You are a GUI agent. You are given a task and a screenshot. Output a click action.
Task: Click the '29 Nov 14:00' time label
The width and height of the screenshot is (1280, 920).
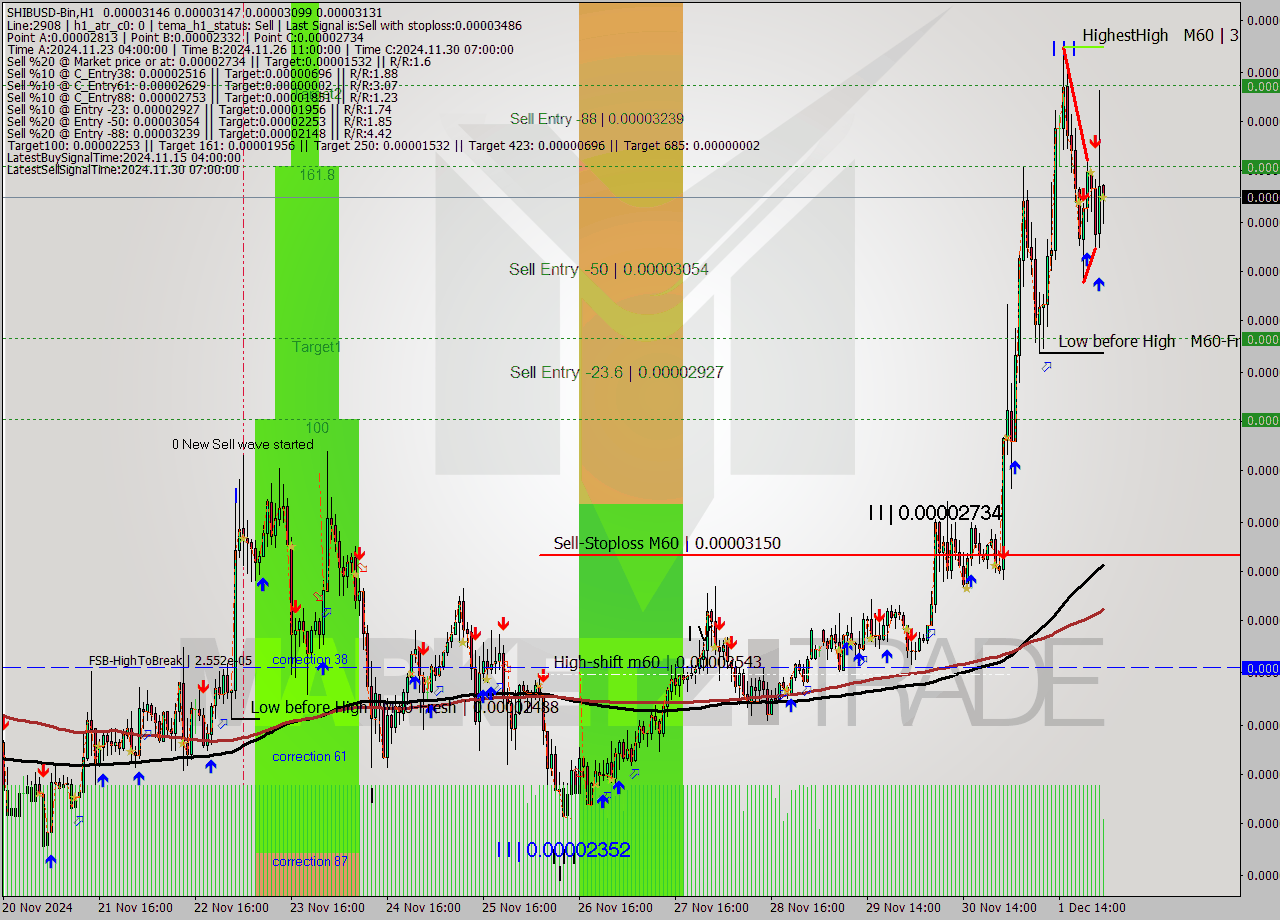tap(903, 908)
